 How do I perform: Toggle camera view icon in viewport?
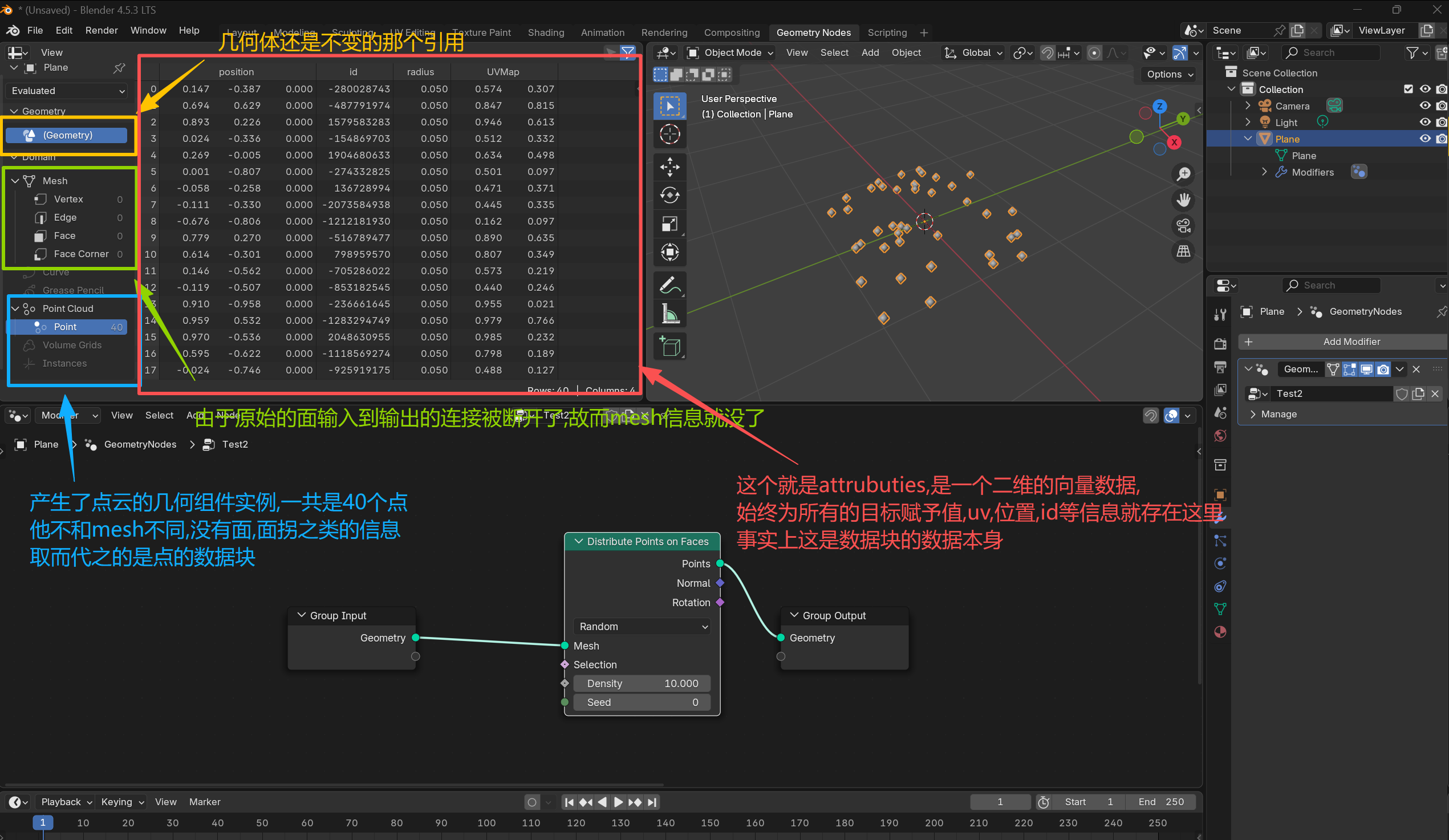tap(1183, 226)
